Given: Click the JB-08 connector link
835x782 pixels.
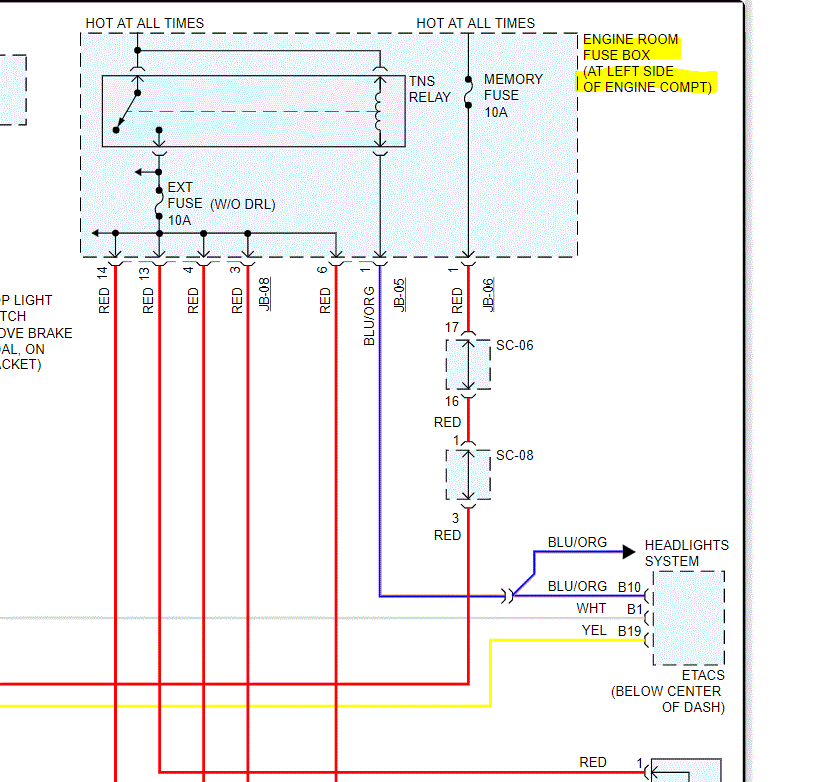Looking at the screenshot, I should pyautogui.click(x=264, y=294).
